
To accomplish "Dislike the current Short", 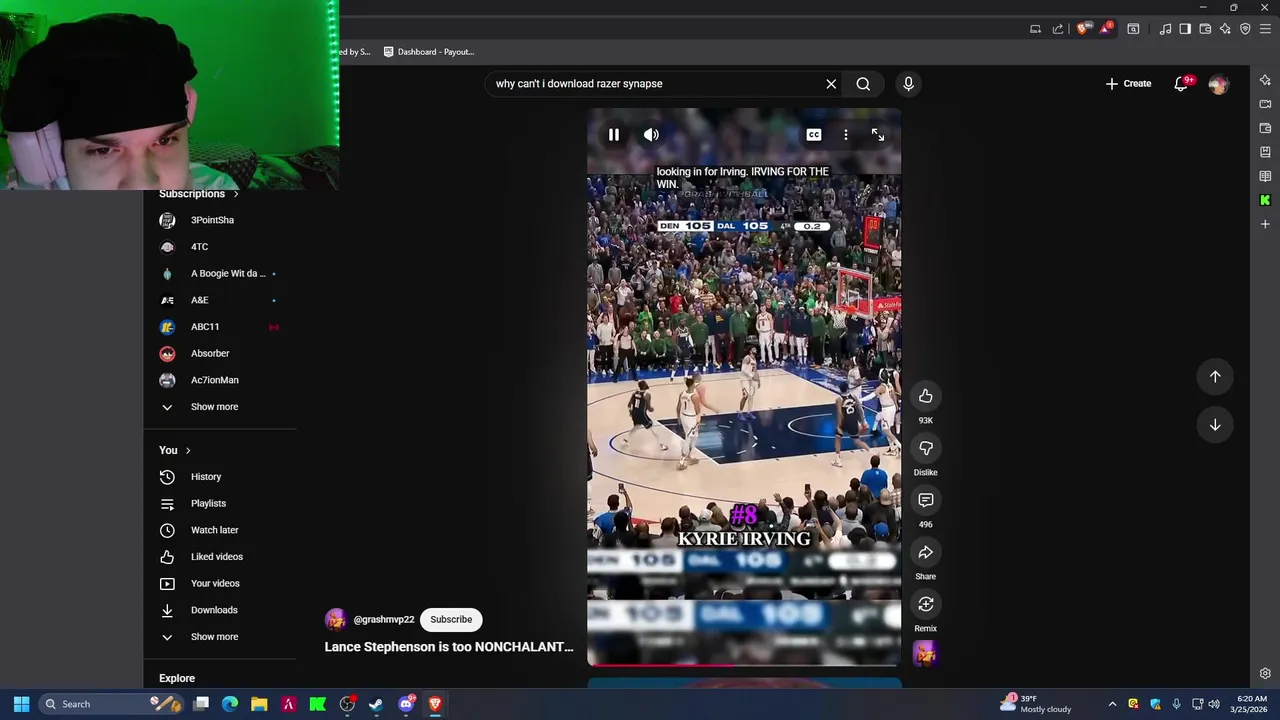I will pyautogui.click(x=926, y=448).
